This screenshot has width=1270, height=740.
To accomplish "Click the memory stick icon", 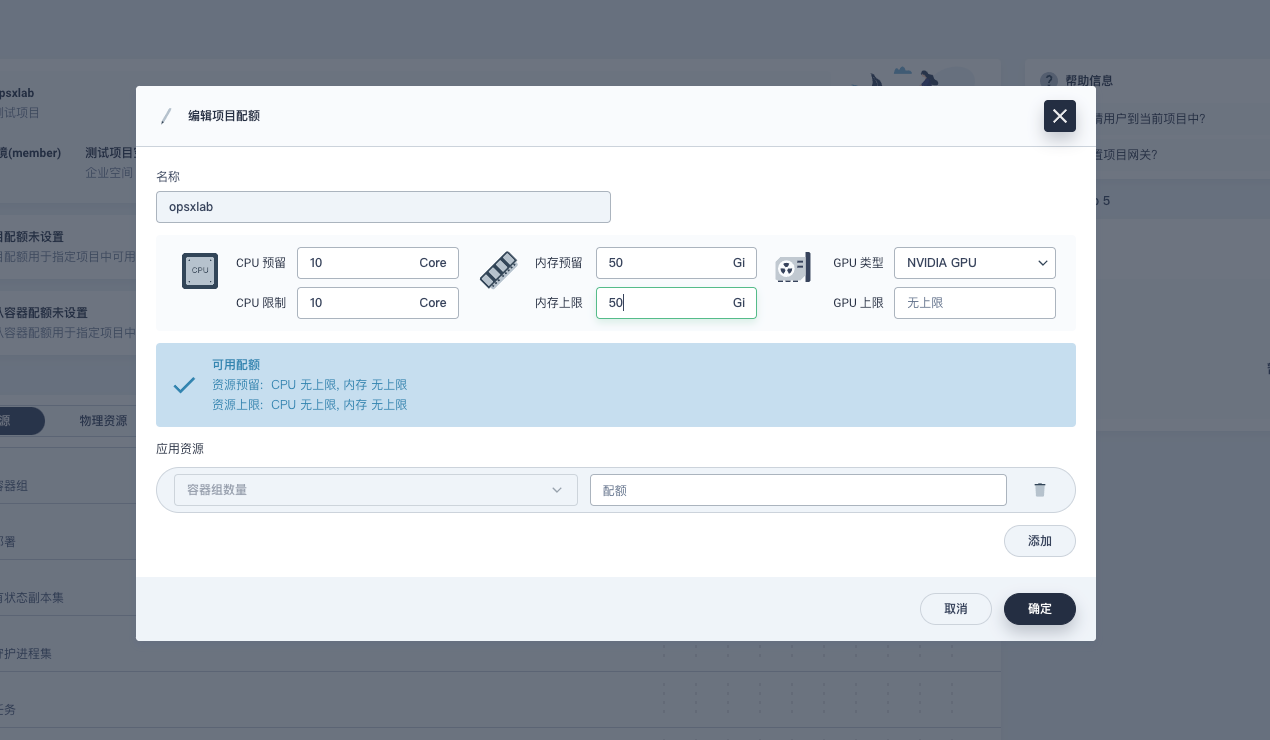I will 498,270.
